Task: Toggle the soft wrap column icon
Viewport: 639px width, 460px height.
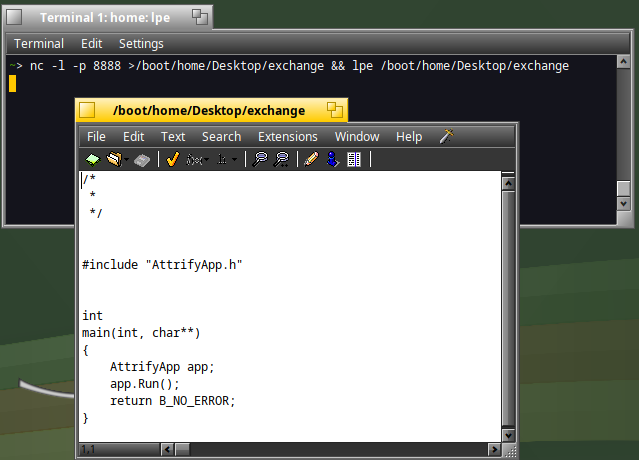Action: [354, 159]
